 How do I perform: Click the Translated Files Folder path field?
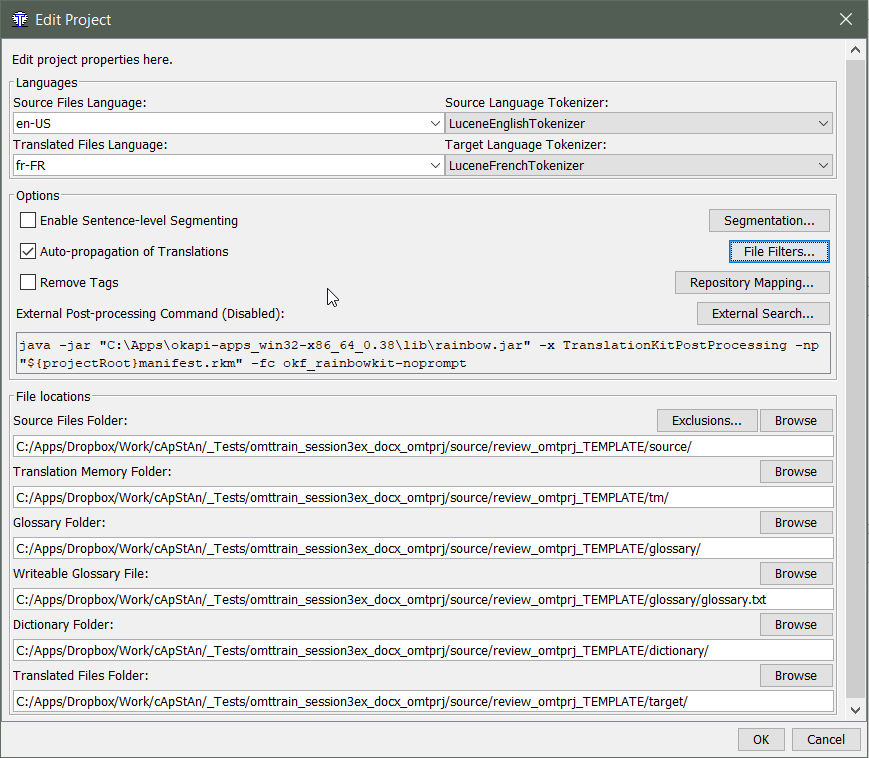coord(423,701)
